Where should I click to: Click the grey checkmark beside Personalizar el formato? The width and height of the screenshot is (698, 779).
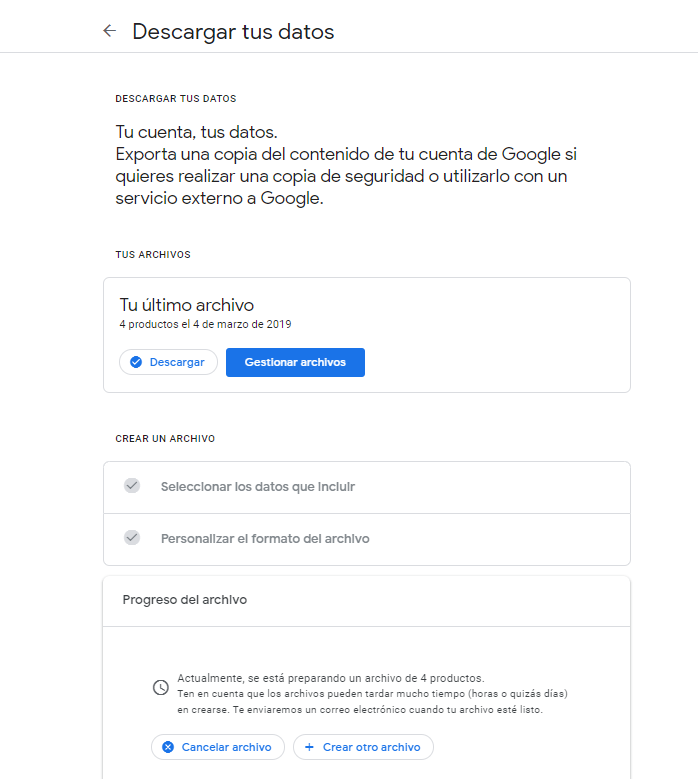pos(132,538)
